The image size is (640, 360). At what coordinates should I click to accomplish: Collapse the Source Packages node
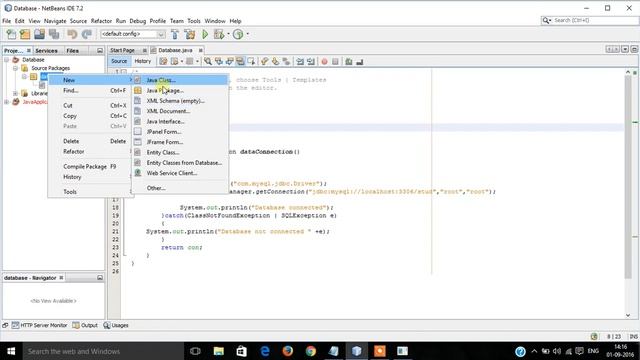(x=16, y=68)
